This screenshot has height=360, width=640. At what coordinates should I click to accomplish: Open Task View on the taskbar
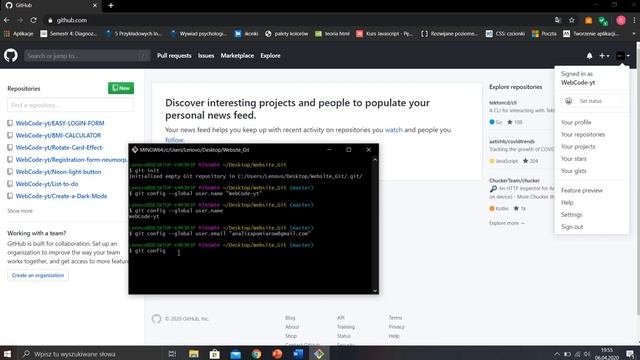[172, 354]
